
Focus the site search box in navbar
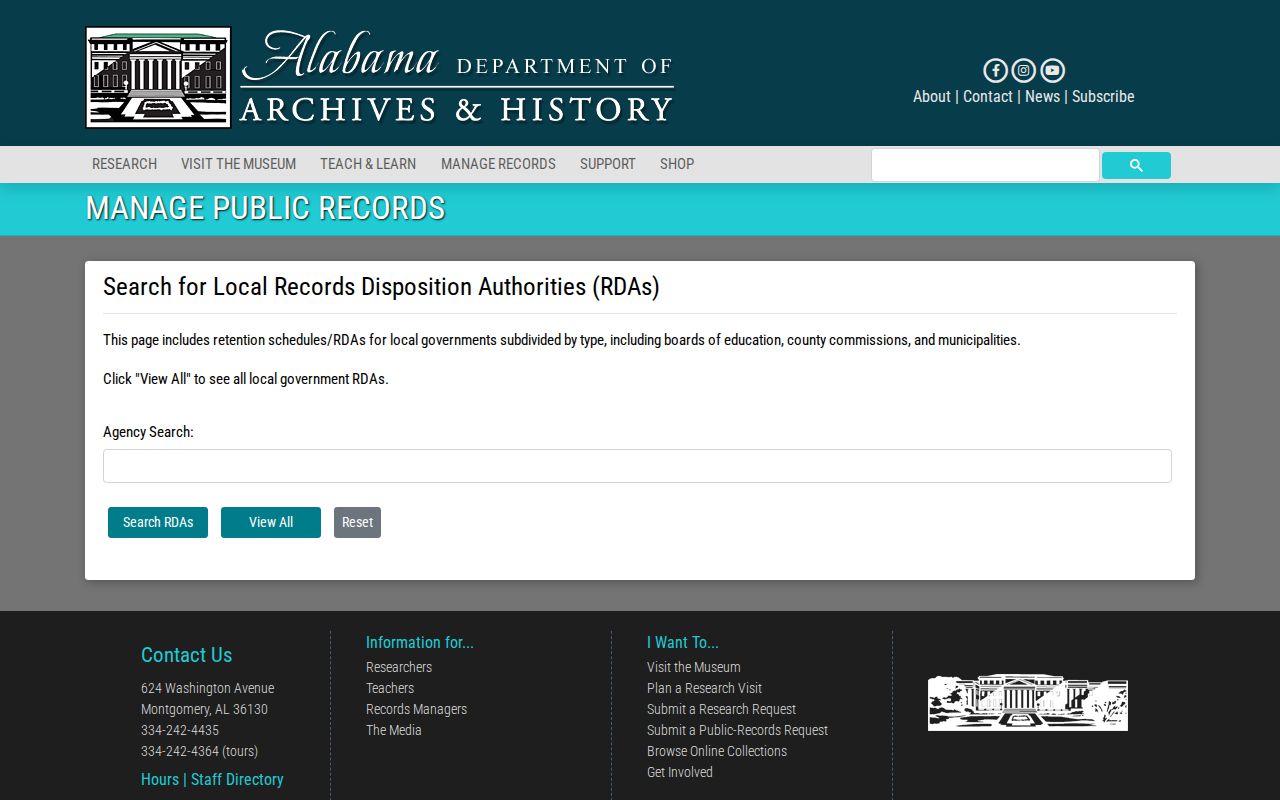point(985,165)
